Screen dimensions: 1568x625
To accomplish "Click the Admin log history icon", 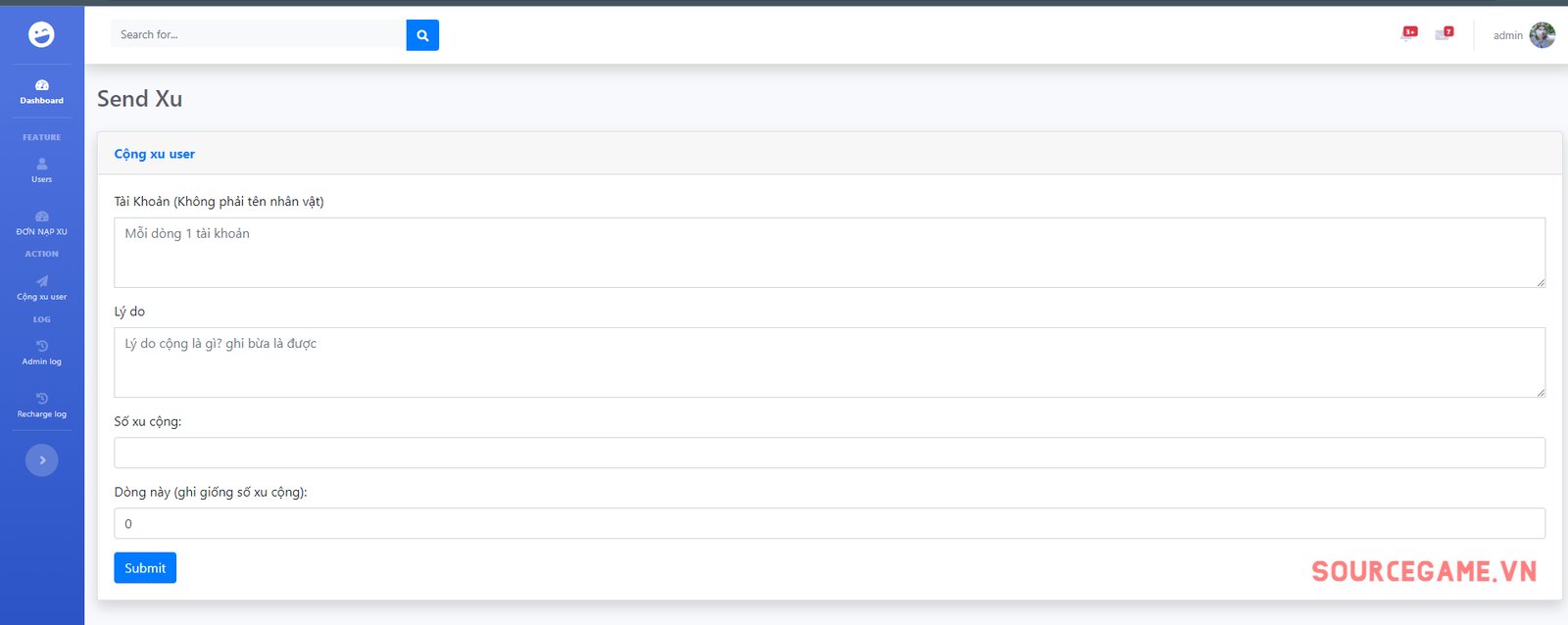I will [x=42, y=346].
